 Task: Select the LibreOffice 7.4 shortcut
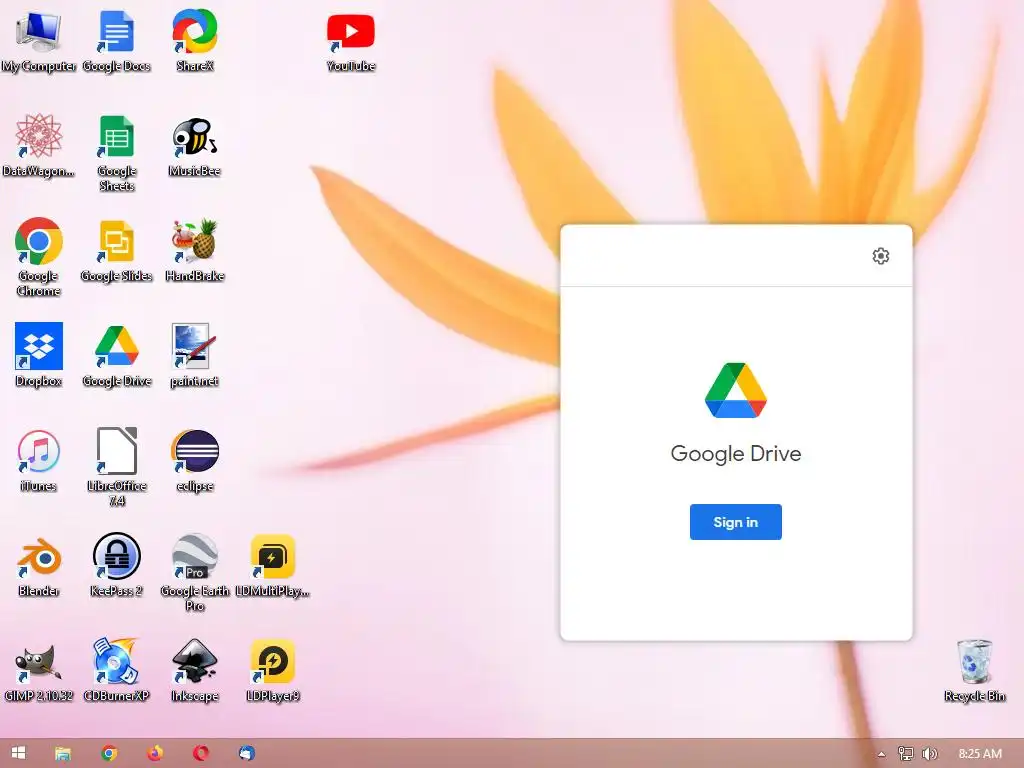tap(116, 467)
